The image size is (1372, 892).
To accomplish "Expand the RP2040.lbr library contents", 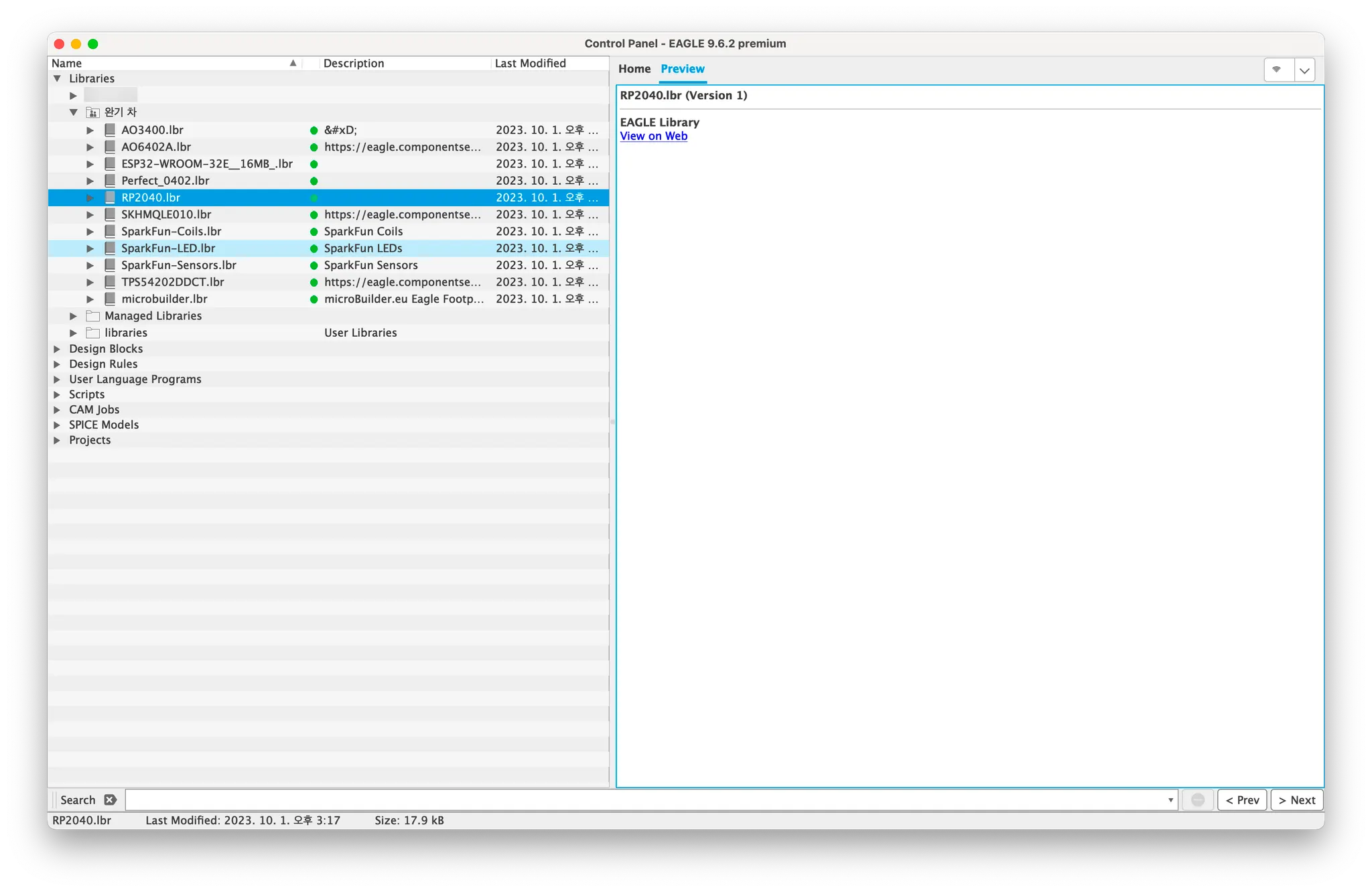I will coord(90,198).
